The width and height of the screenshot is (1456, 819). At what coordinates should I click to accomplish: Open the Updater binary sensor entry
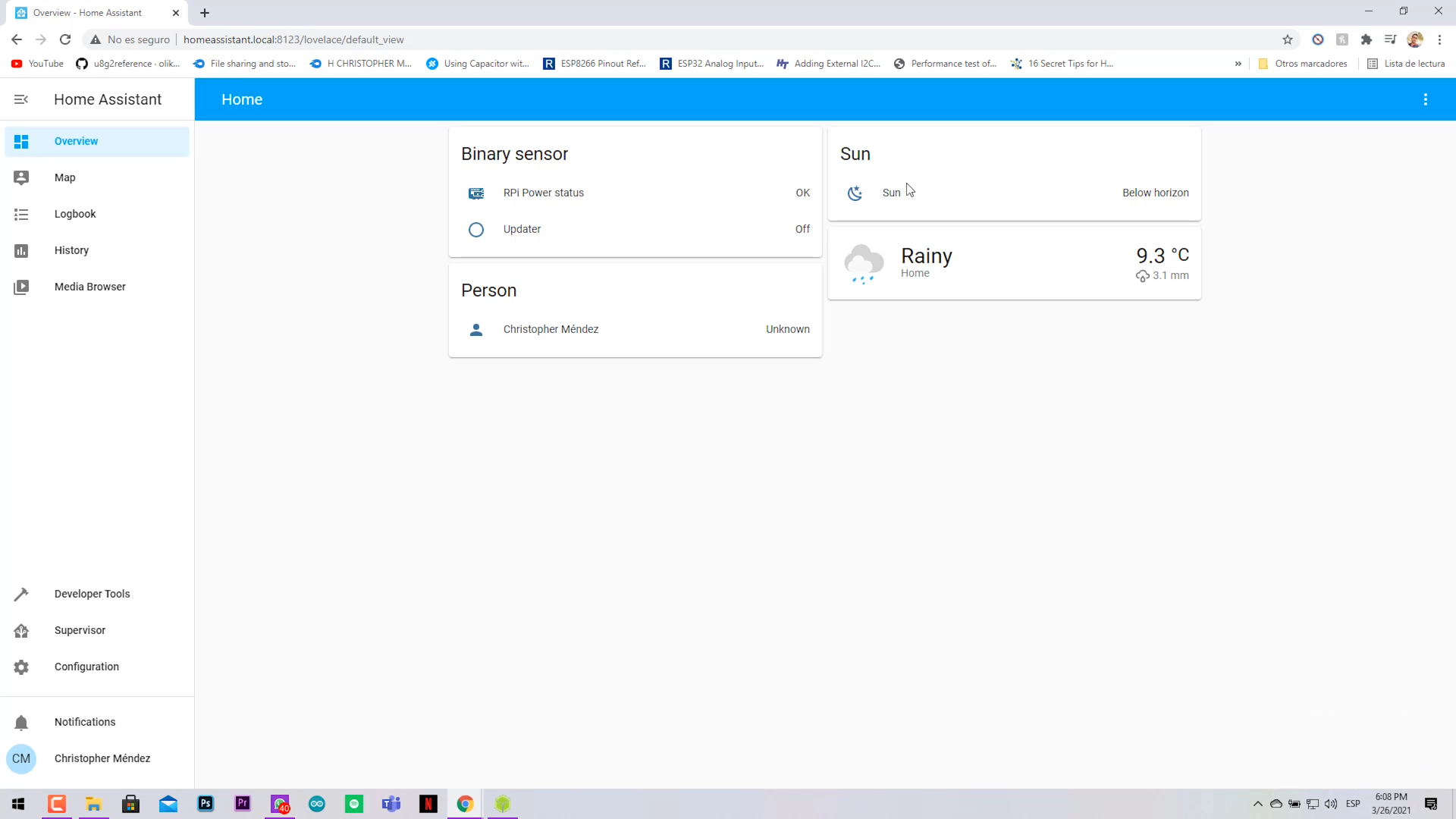coord(522,229)
